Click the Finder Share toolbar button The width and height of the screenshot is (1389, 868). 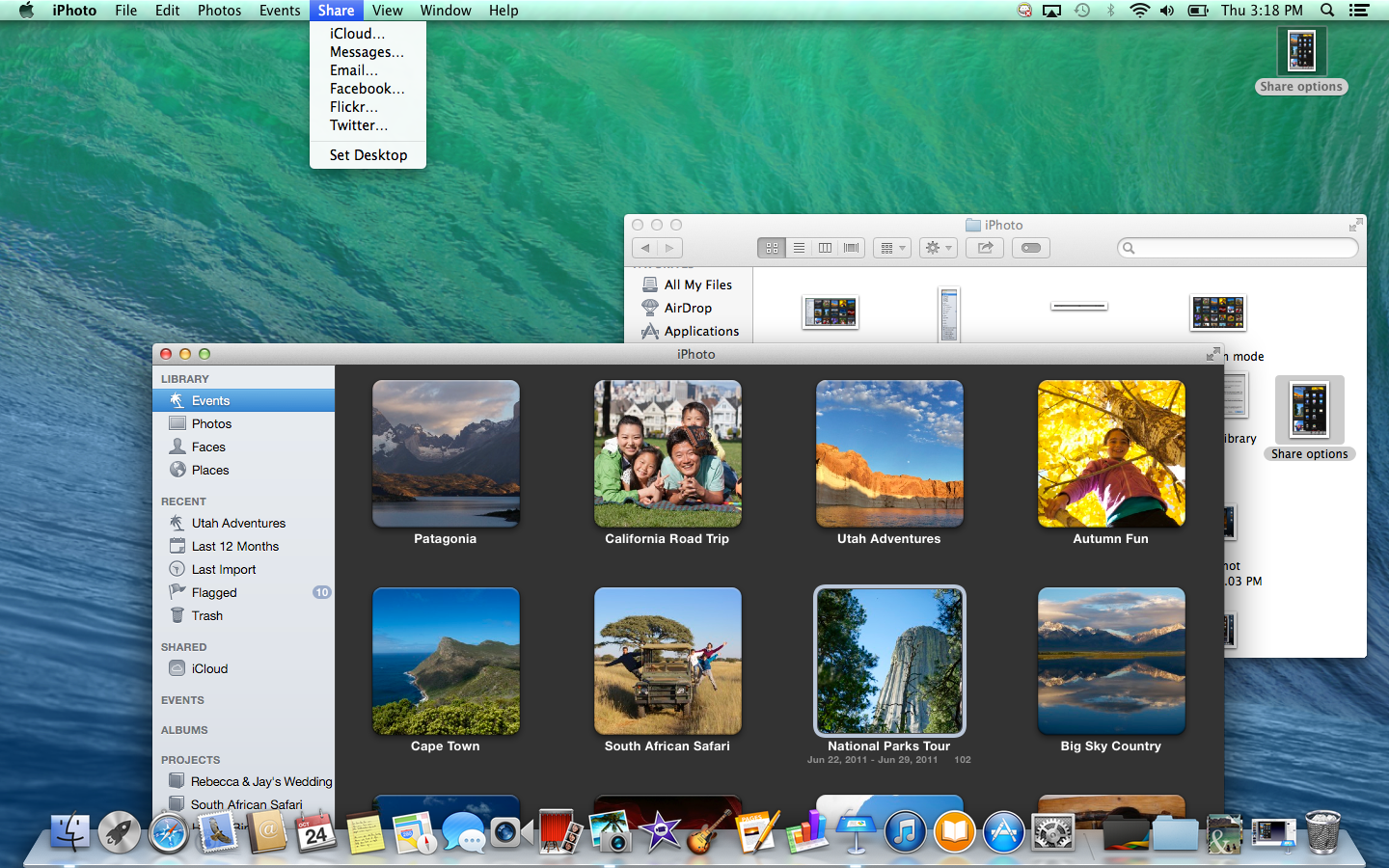pos(985,248)
